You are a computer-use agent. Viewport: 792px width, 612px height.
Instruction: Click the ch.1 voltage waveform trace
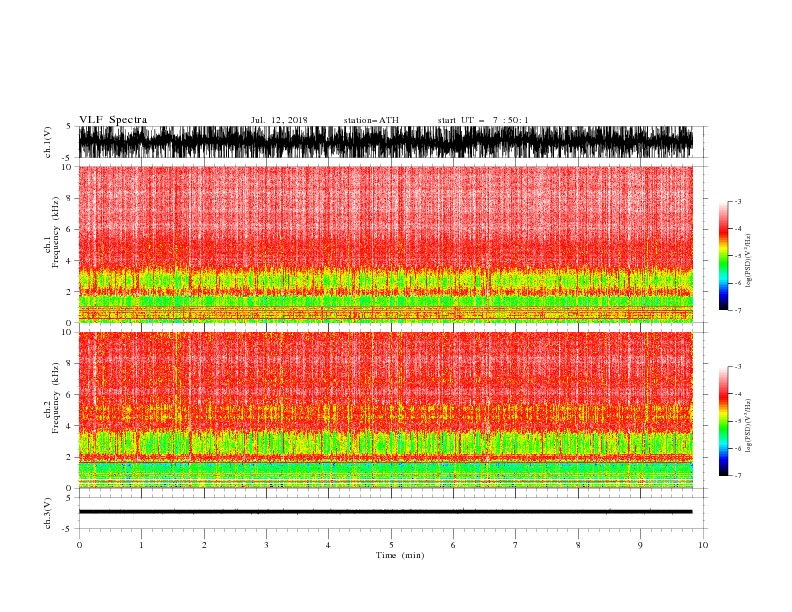[x=385, y=142]
